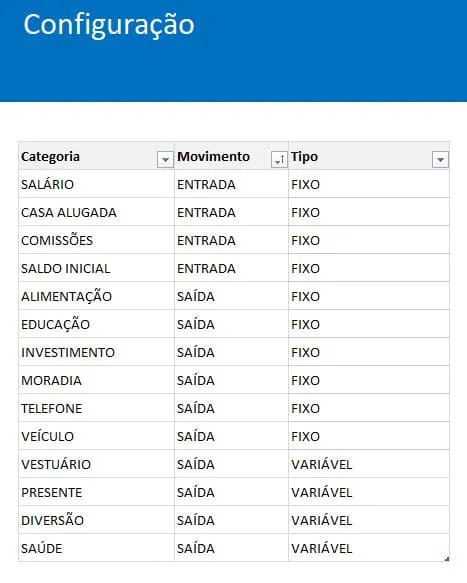The width and height of the screenshot is (467, 583).
Task: Click the table resize handle corner
Action: click(x=447, y=559)
